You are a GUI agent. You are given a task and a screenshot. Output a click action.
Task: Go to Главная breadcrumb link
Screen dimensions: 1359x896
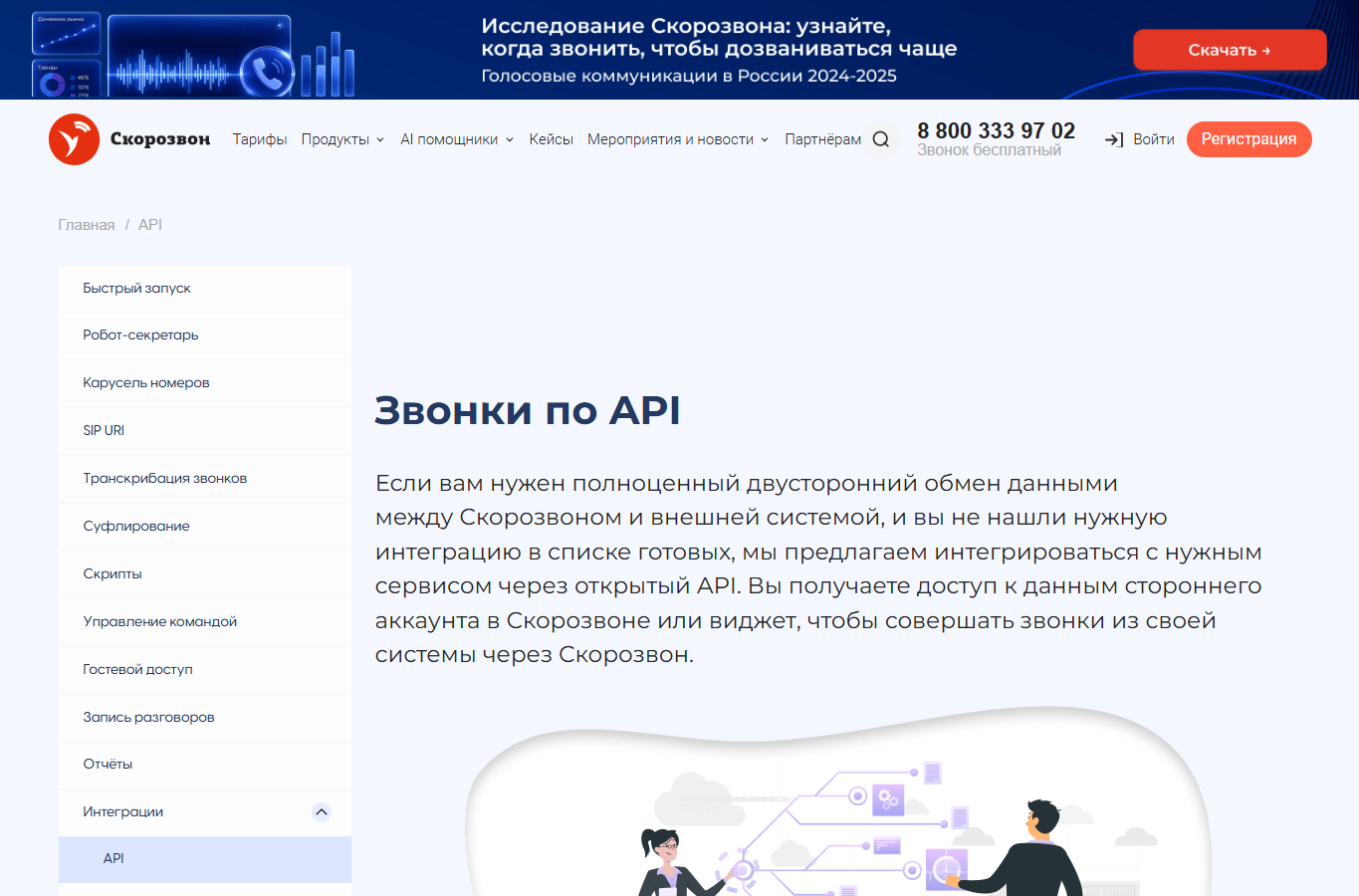click(87, 225)
